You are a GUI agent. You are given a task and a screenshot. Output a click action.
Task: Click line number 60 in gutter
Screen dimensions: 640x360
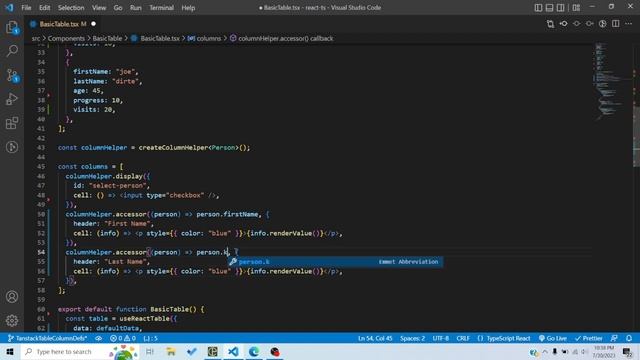41,309
